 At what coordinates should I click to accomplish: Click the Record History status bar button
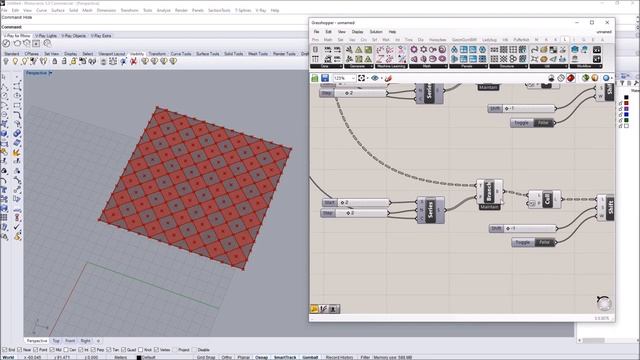(x=339, y=357)
